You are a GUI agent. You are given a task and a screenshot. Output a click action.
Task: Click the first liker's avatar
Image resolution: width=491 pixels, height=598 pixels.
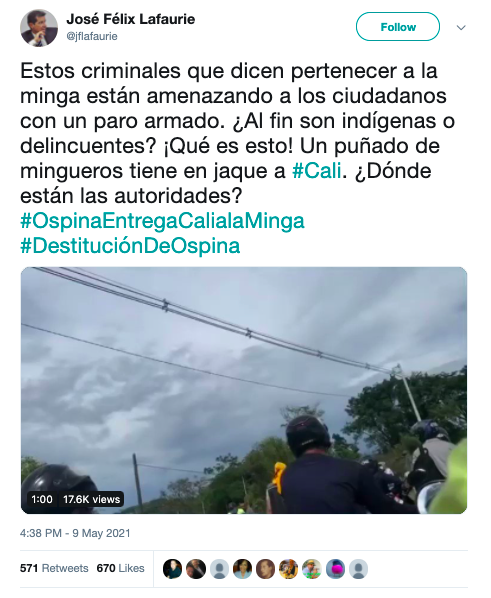[172, 569]
